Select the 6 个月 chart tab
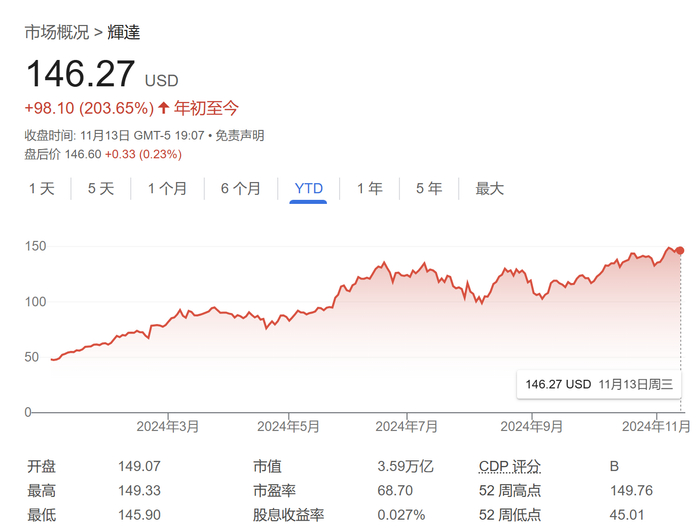Image resolution: width=700 pixels, height=532 pixels. point(241,188)
